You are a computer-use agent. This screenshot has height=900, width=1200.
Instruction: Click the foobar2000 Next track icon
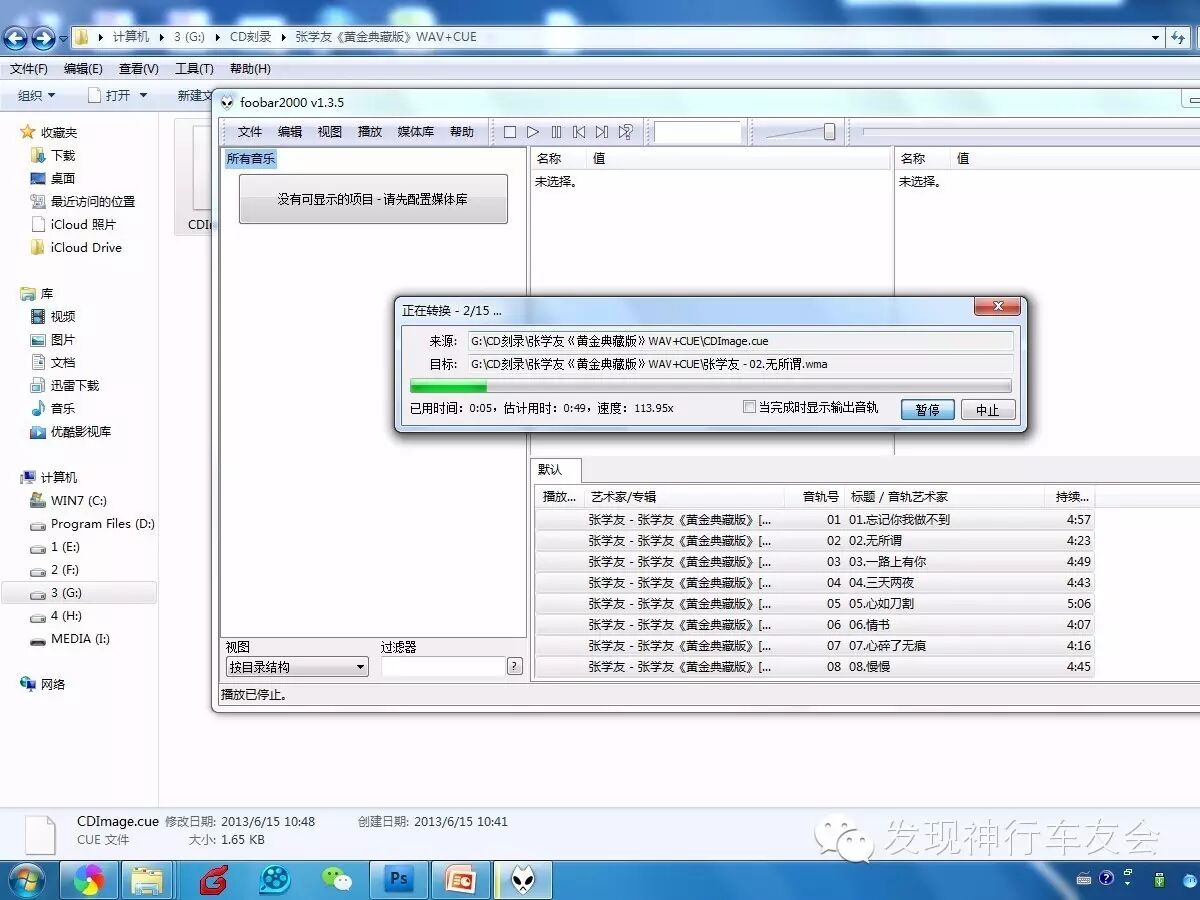[x=602, y=132]
